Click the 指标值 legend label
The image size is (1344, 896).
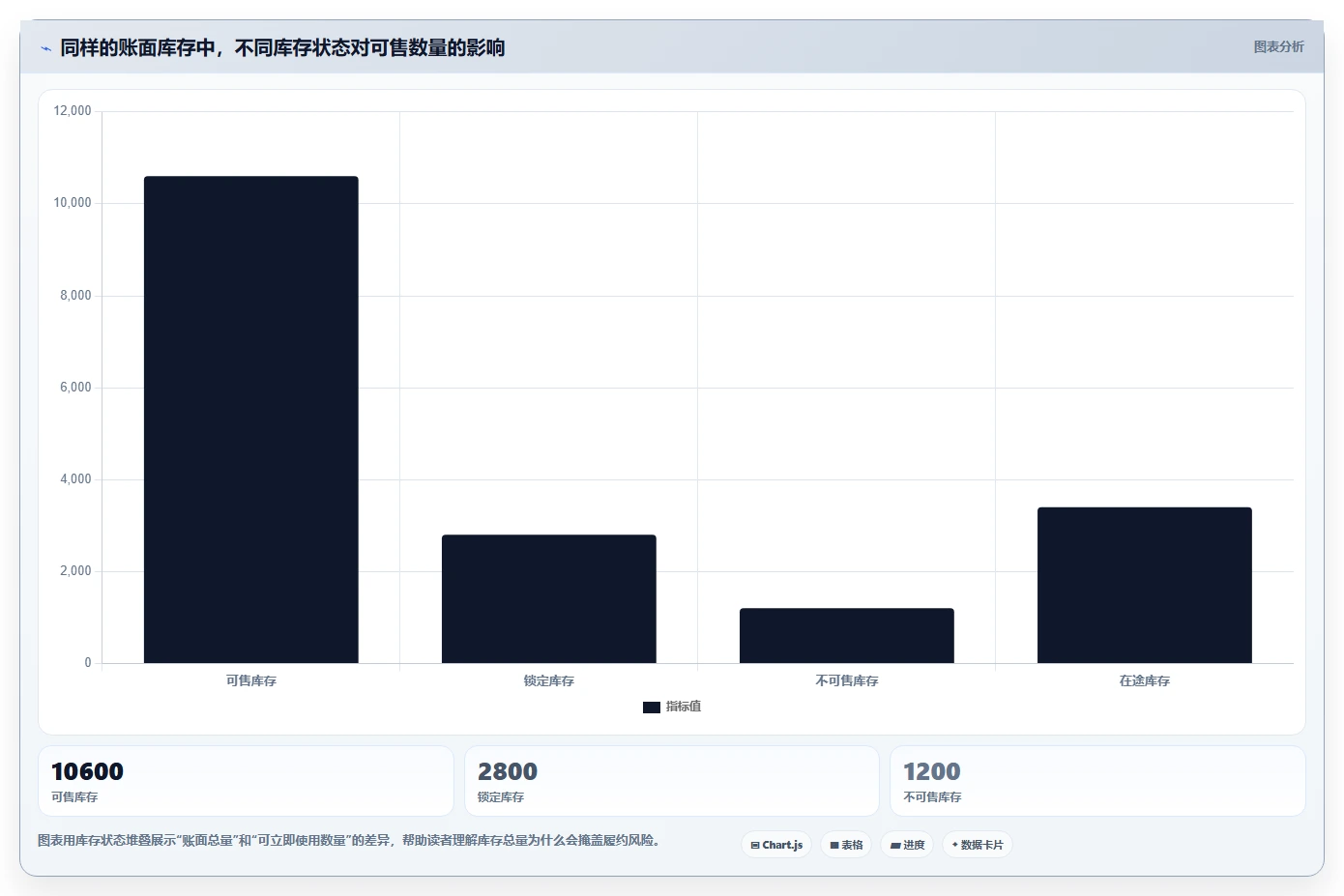(684, 707)
